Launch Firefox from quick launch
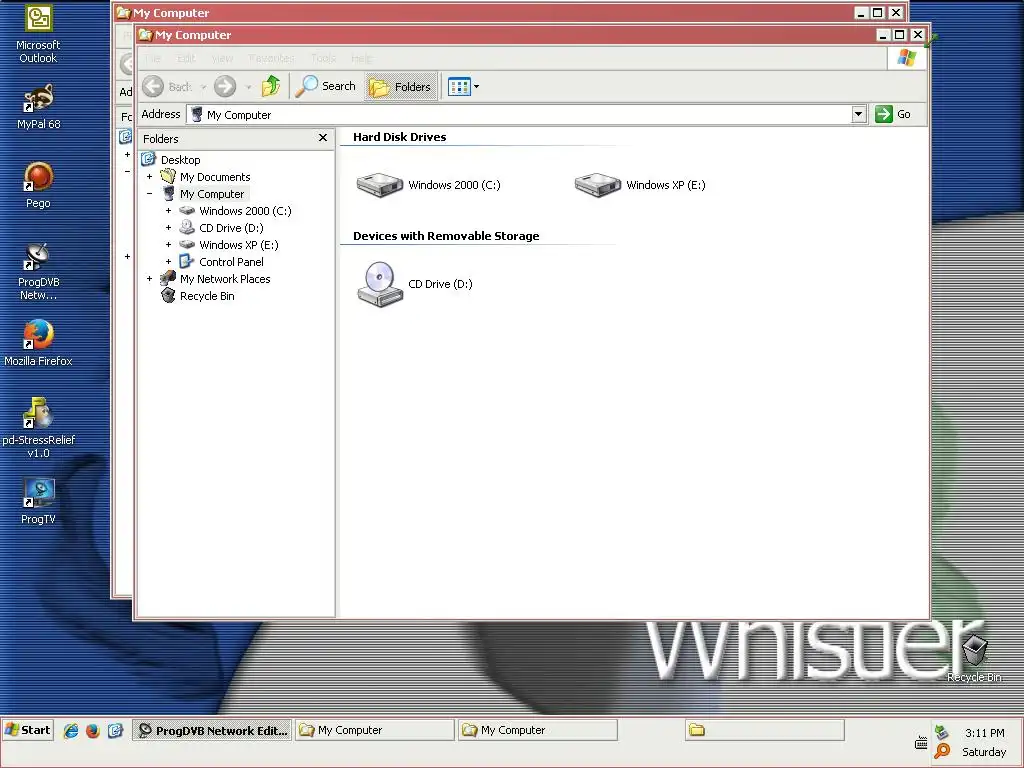This screenshot has width=1024, height=768. tap(93, 731)
